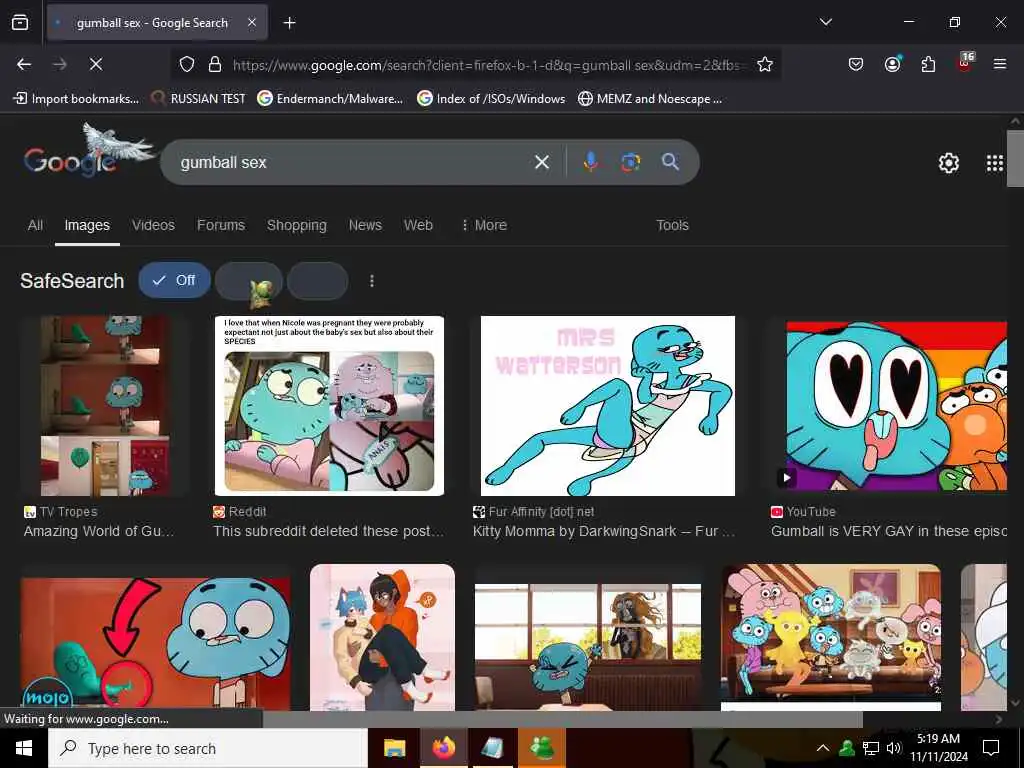The image size is (1024, 768).
Task: Toggle the SafeSearch Off chip
Action: pyautogui.click(x=174, y=280)
